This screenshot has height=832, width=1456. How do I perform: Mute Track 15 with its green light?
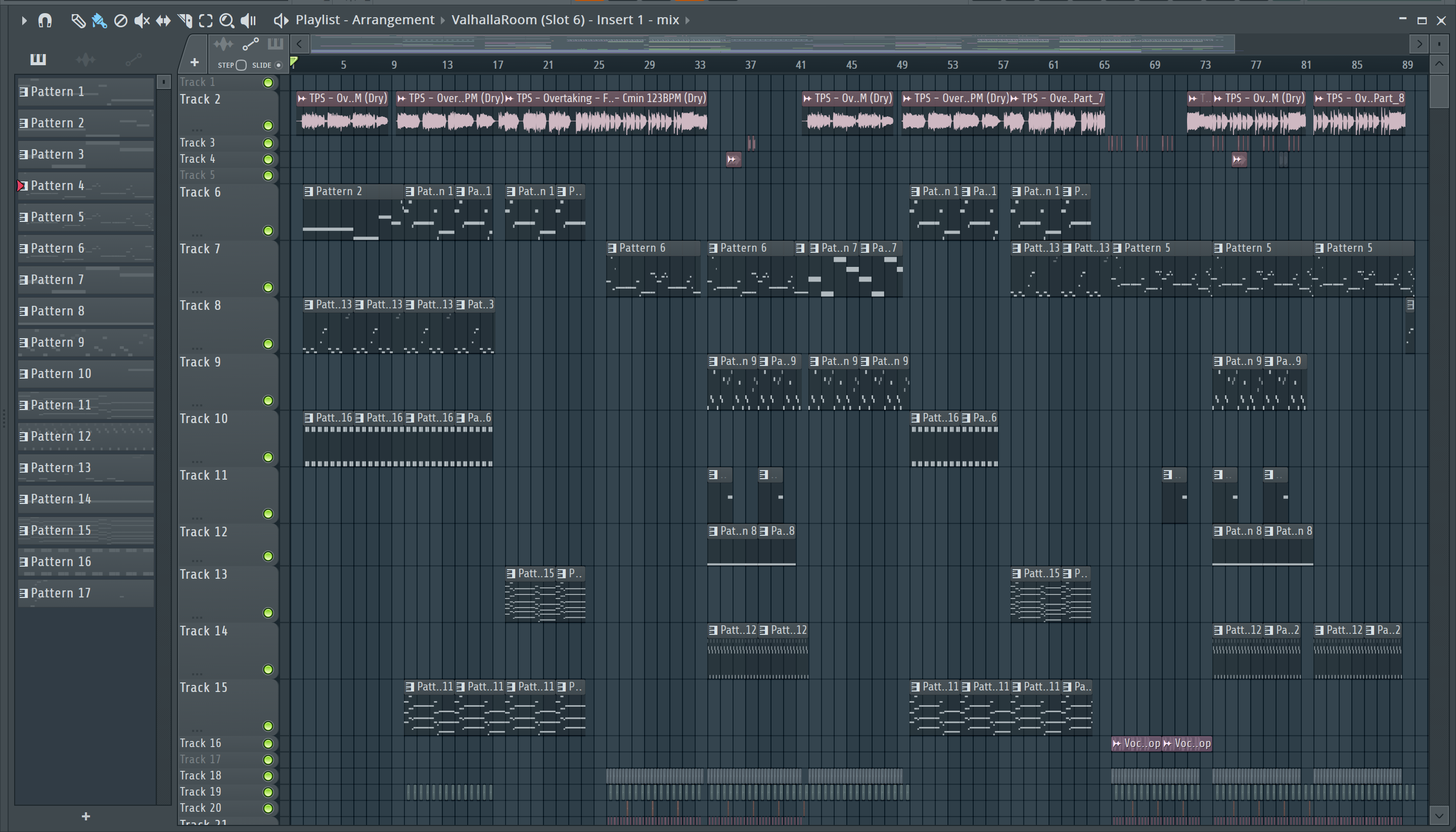tap(268, 726)
